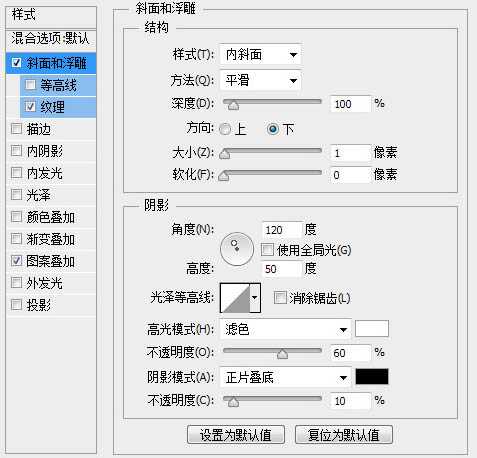The image size is (477, 458).
Task: Open 内阴影 settings panel
Action: (51, 151)
